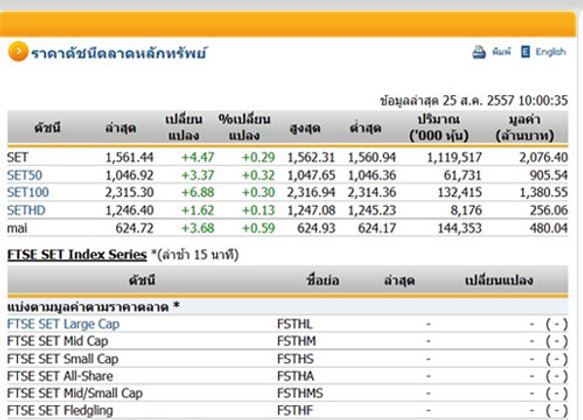583x420 pixels.
Task: Click SETHD value 256.06
Action: click(x=549, y=210)
